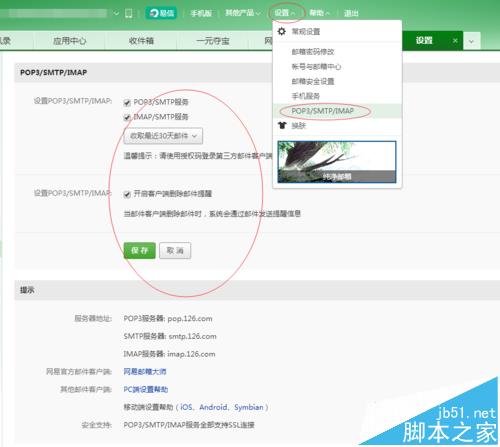Screen dimensions: 500x447
Task: Click 退出 to log out
Action: tap(351, 13)
